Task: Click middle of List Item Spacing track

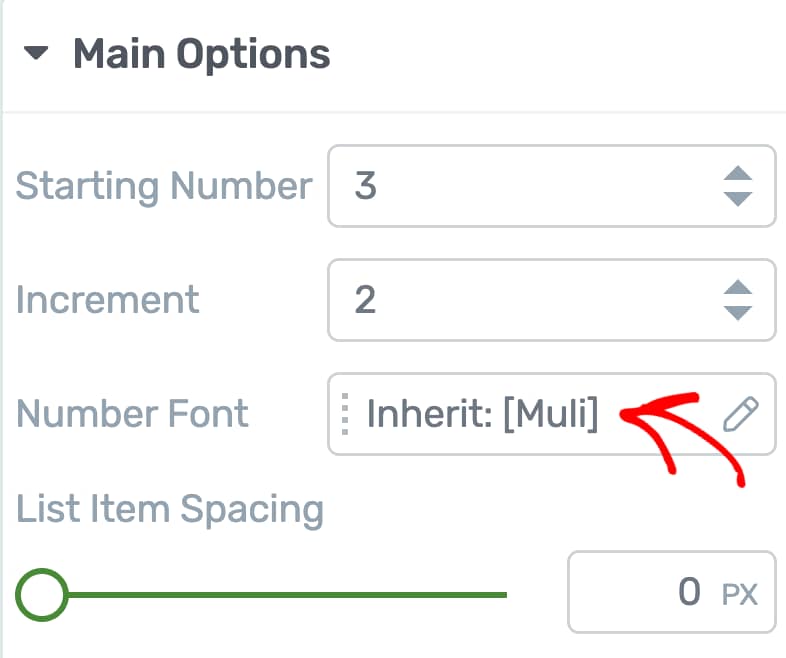Action: 286,595
